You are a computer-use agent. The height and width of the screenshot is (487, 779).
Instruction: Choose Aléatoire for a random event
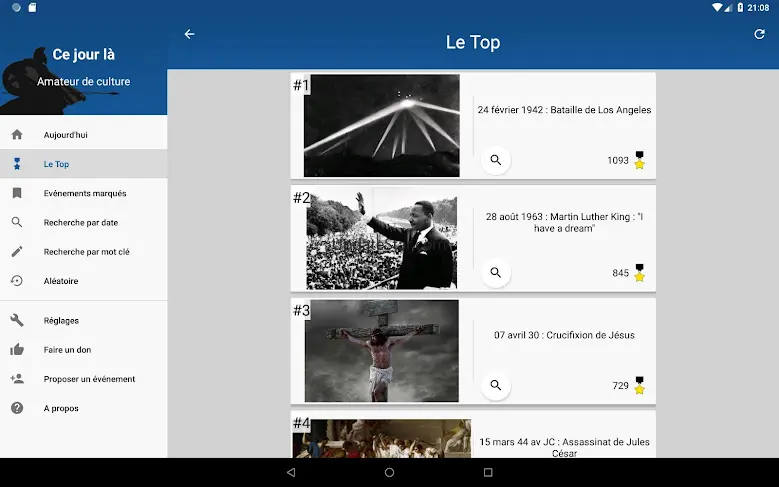(x=61, y=281)
